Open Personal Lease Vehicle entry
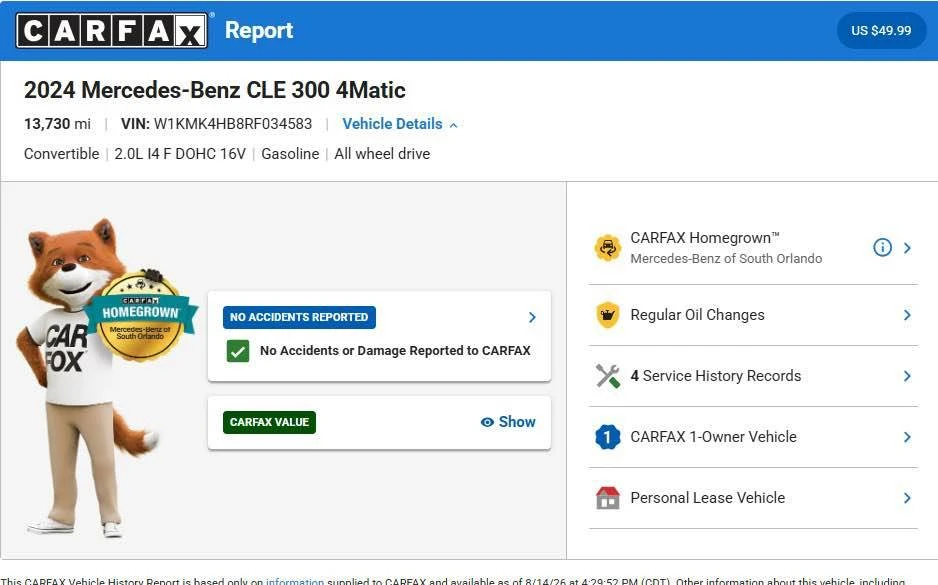This screenshot has width=938, height=585. pyautogui.click(x=753, y=498)
